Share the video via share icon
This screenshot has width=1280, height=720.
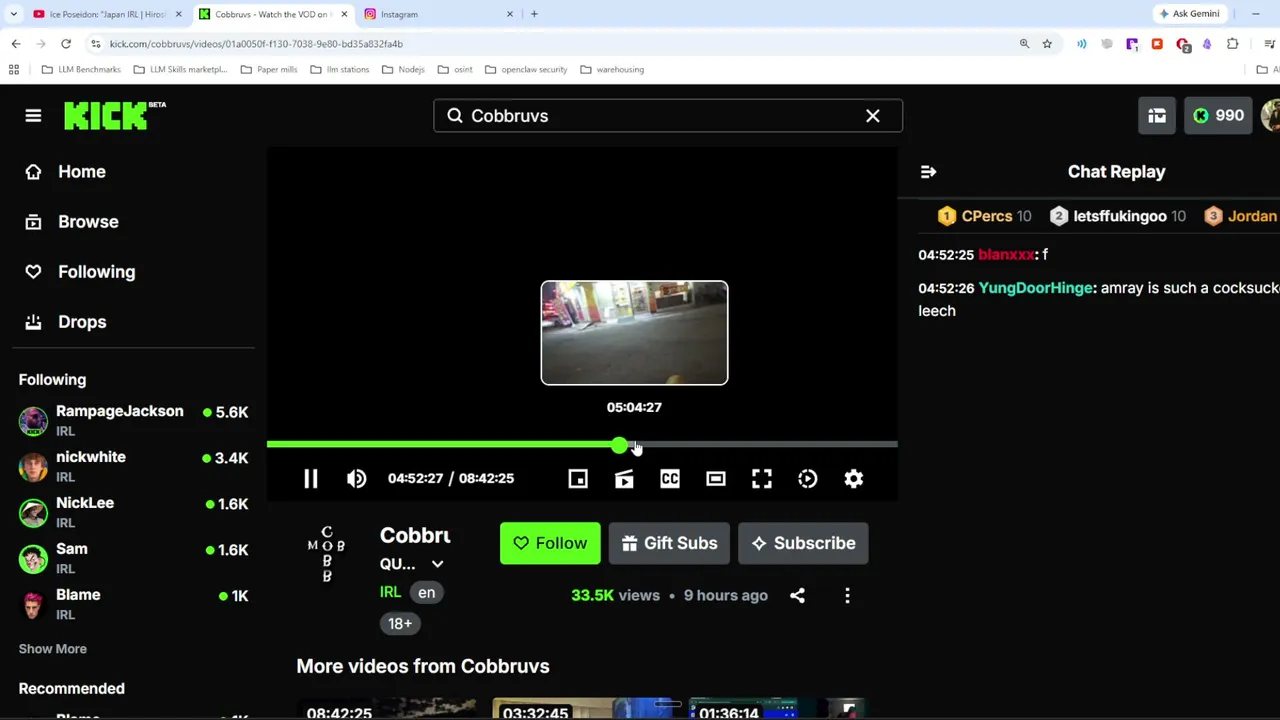click(797, 596)
